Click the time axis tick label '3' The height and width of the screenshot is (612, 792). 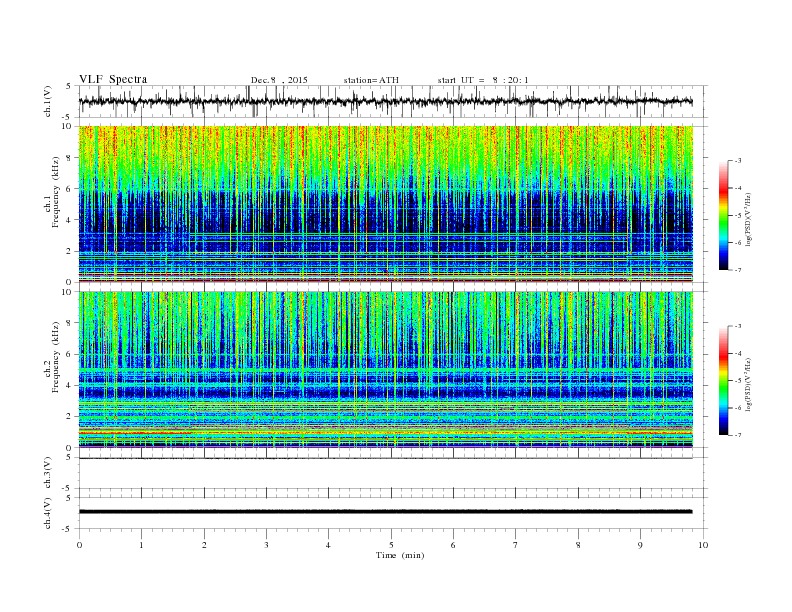tap(266, 545)
